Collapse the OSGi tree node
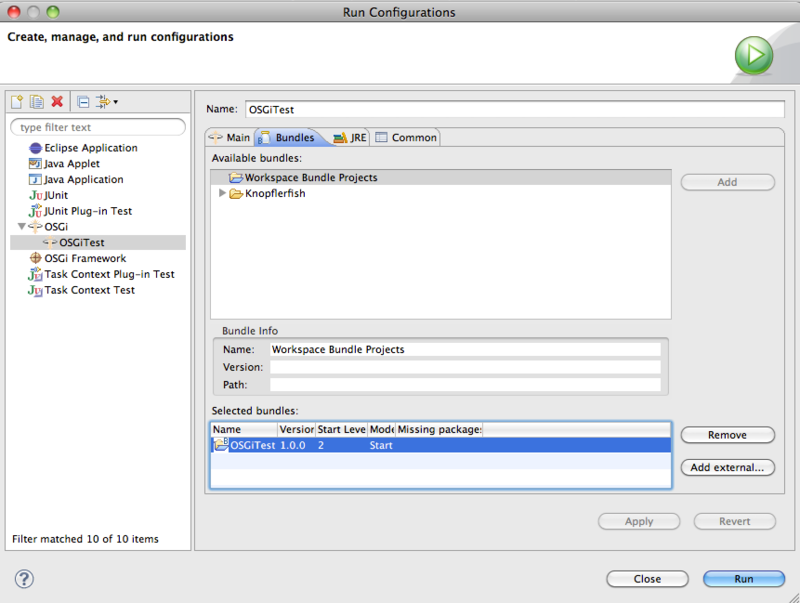 [x=21, y=226]
